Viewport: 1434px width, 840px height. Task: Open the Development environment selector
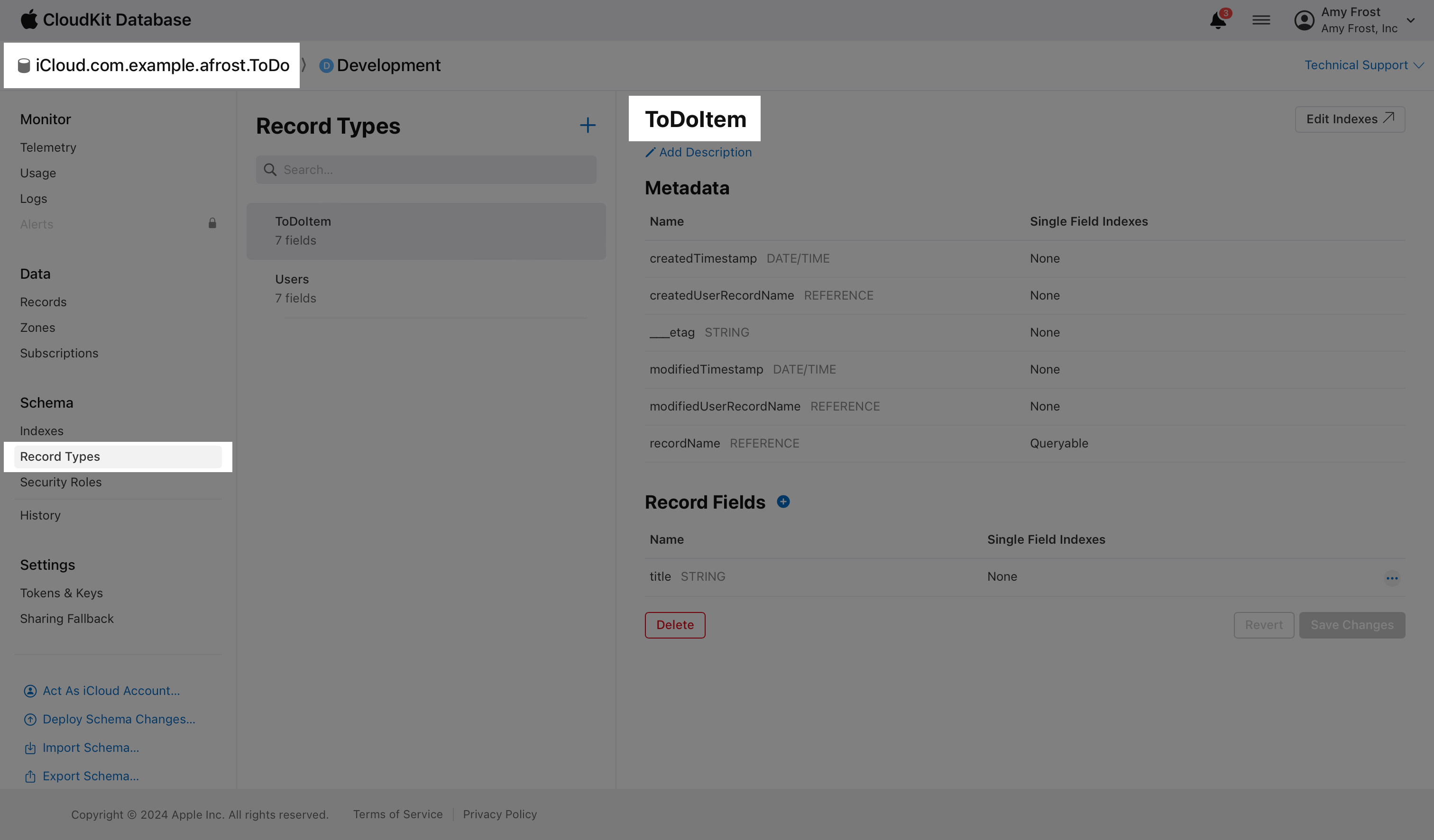(380, 65)
